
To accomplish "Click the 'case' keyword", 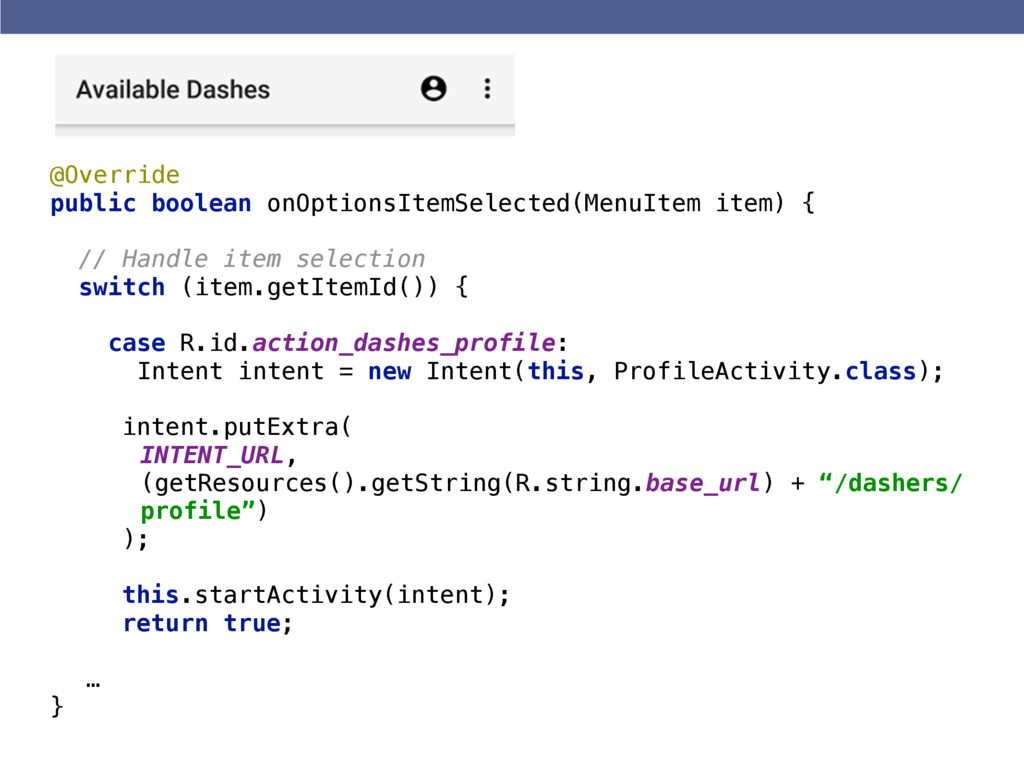I will [x=137, y=343].
